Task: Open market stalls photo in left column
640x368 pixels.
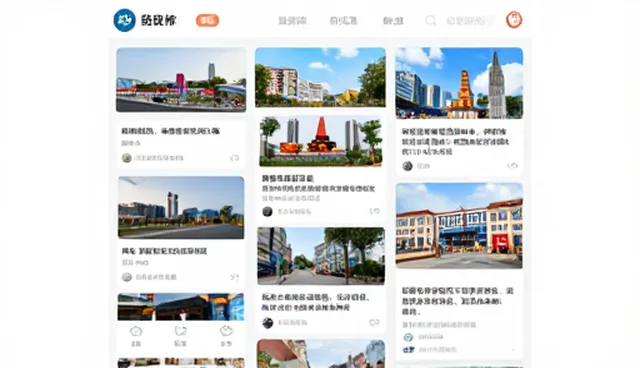Action: coord(181,306)
